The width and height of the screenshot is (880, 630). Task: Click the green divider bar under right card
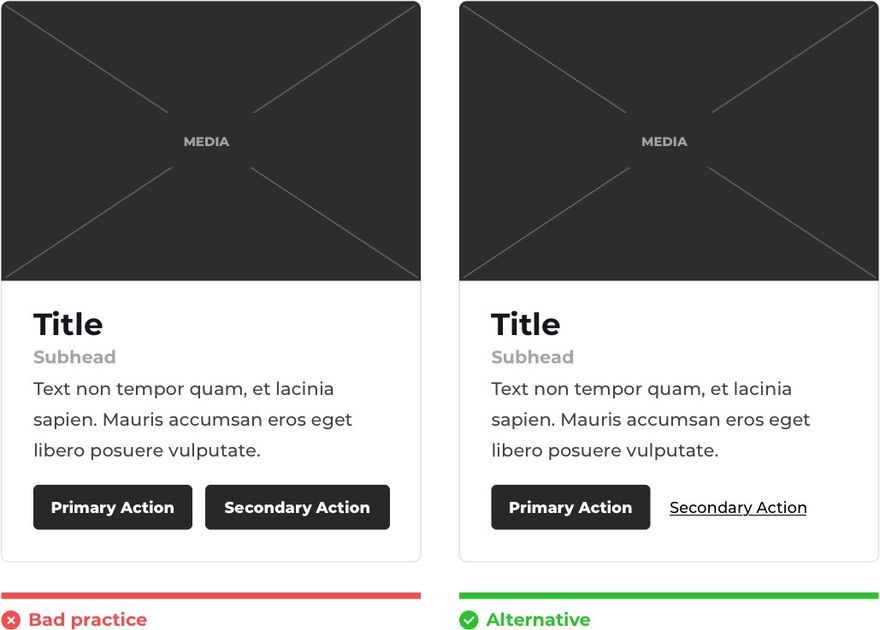[669, 596]
